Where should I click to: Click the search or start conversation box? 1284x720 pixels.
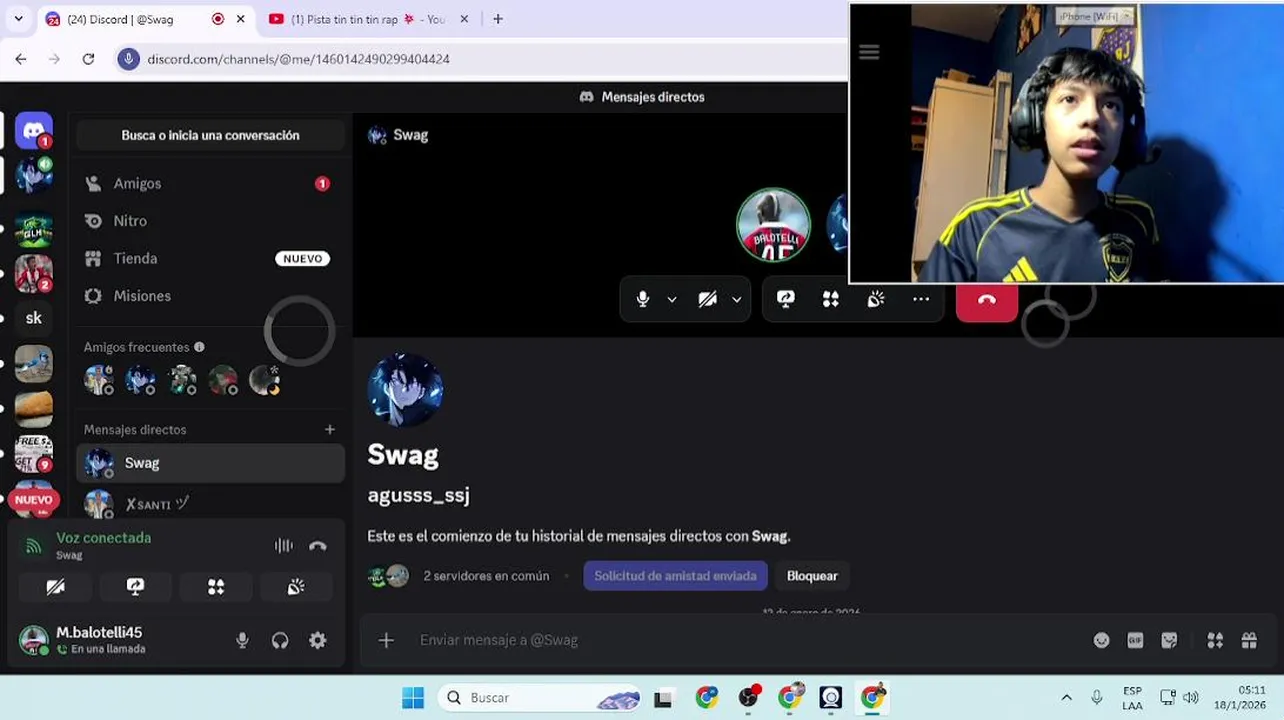(x=210, y=135)
